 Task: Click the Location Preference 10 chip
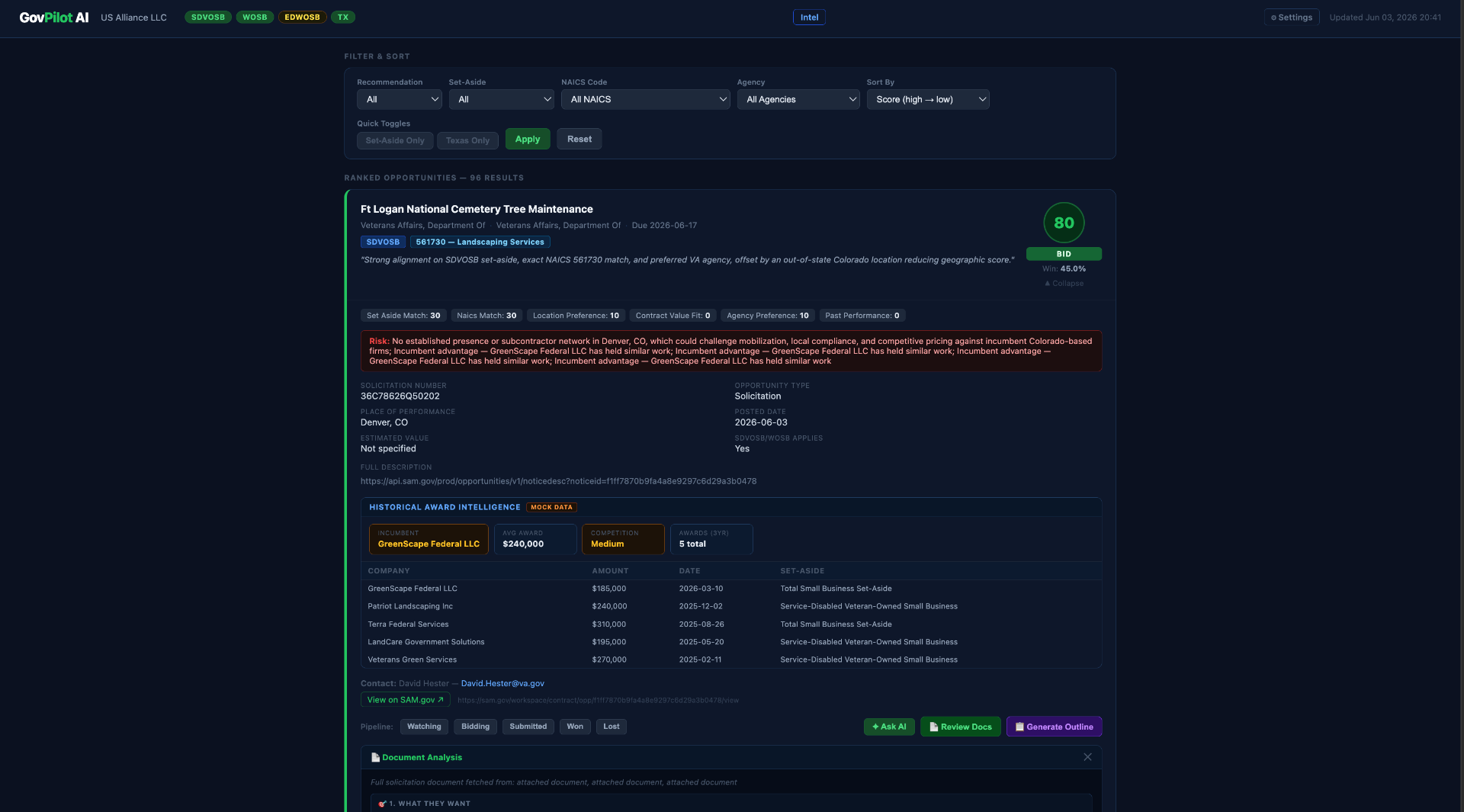(576, 316)
